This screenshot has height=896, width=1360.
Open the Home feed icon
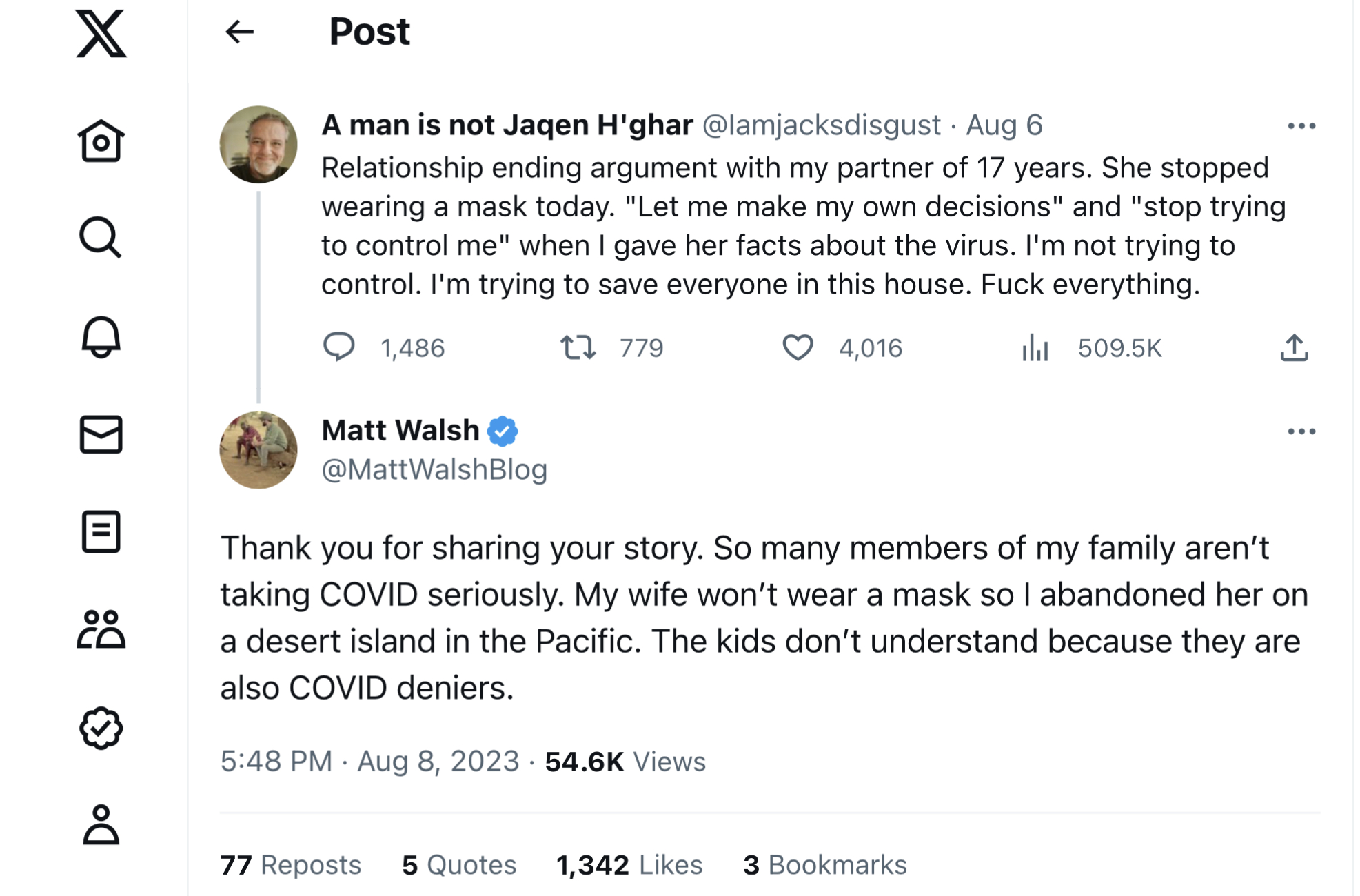tap(101, 141)
